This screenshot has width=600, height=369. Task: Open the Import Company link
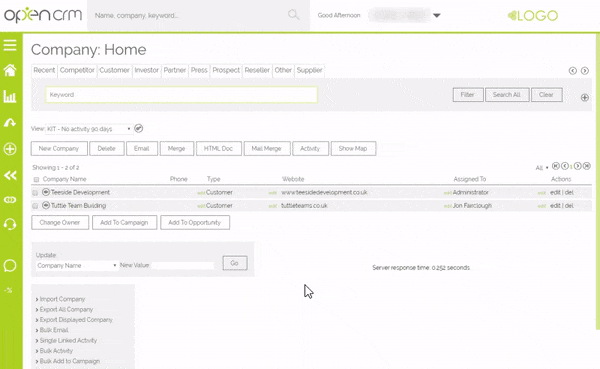[62, 299]
